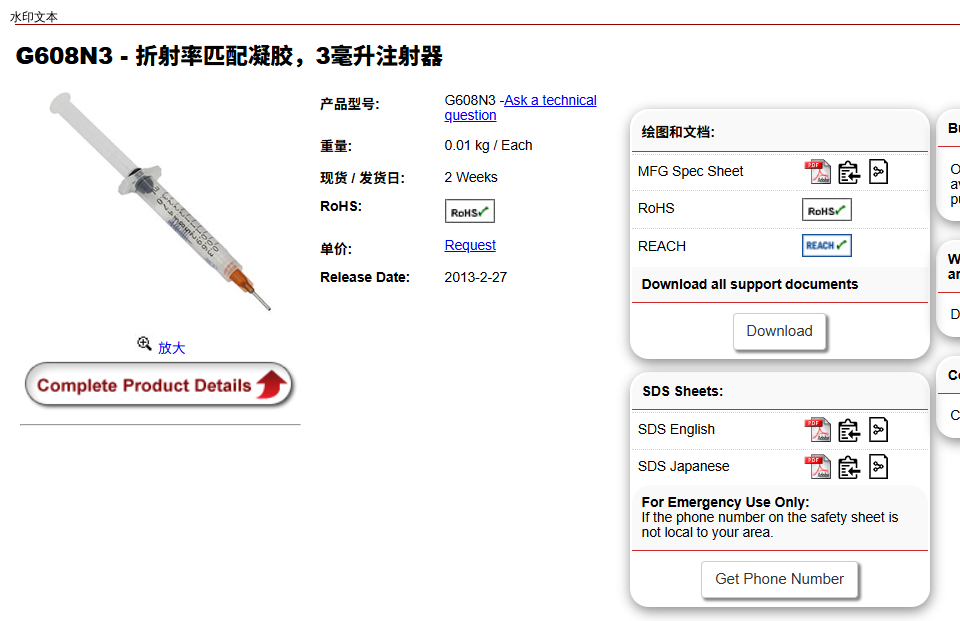Click Download all support documents button
Image resolution: width=960 pixels, height=621 pixels.
click(x=779, y=331)
